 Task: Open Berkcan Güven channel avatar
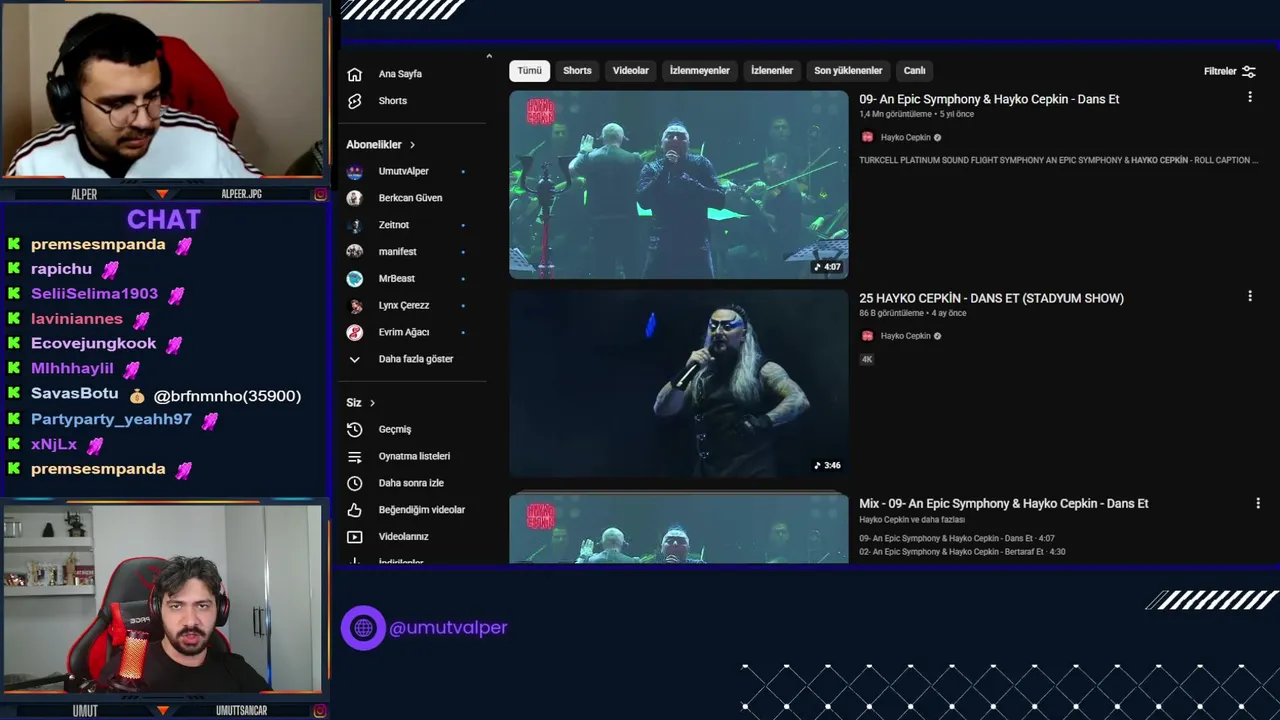354,198
